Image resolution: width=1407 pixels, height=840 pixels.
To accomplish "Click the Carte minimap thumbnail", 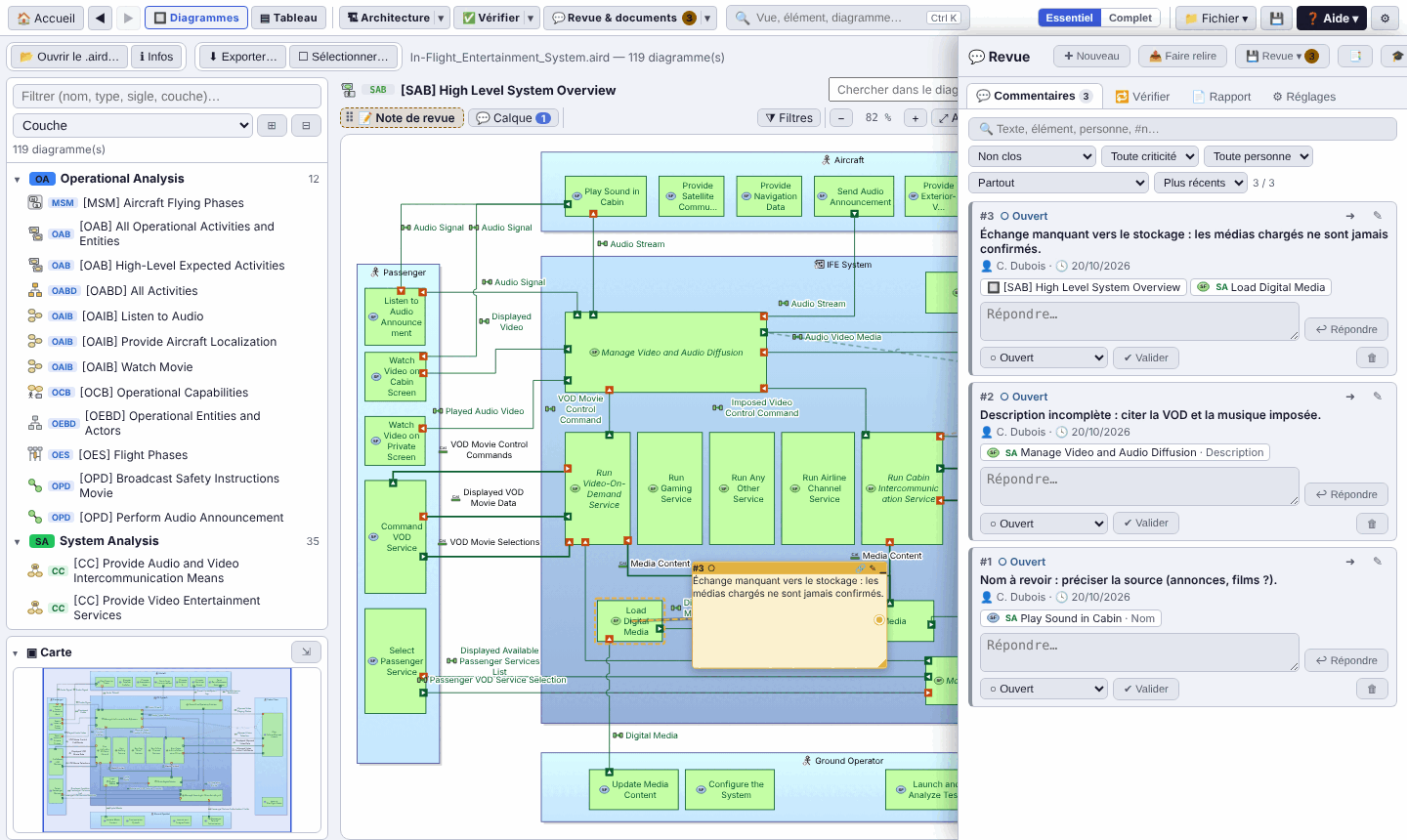I will tap(166, 750).
